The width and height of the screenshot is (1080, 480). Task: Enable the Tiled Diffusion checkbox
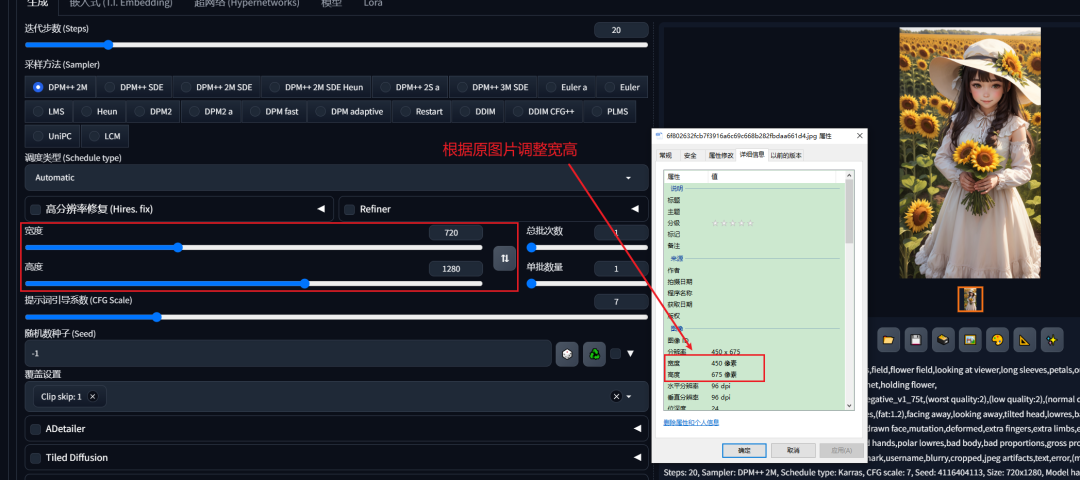35,458
